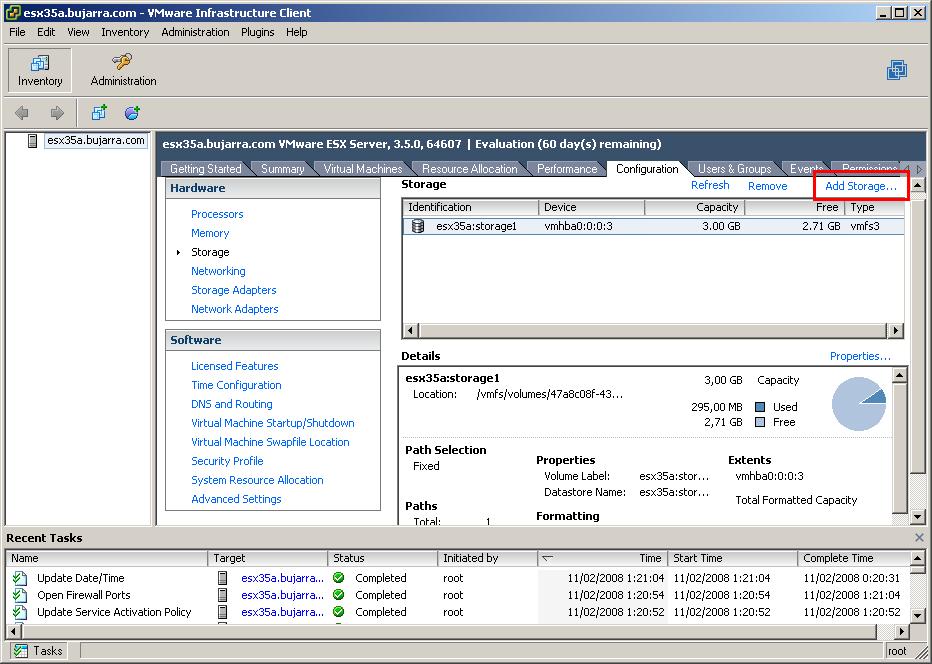The width and height of the screenshot is (932, 664).
Task: Open Networking hardware settings
Action: coord(218,271)
